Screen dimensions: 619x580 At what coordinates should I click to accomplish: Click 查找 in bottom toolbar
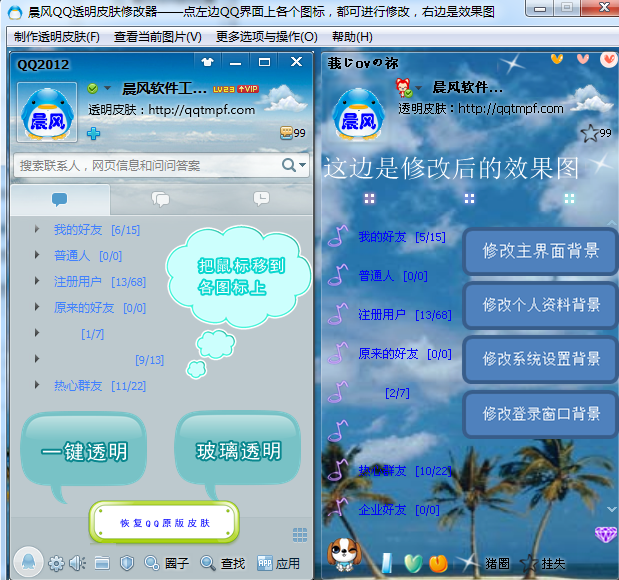[223, 563]
